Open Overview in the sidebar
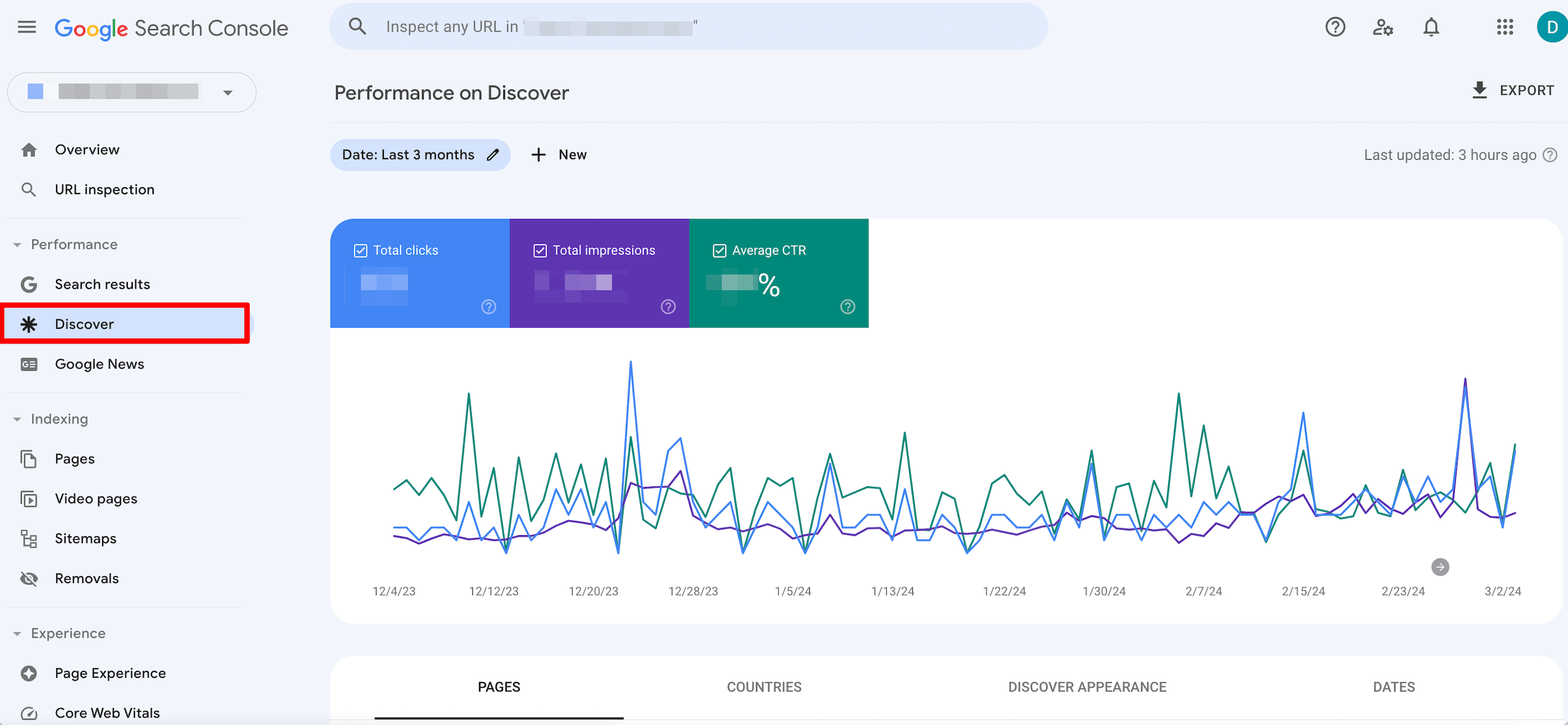Image resolution: width=1568 pixels, height=725 pixels. point(87,150)
